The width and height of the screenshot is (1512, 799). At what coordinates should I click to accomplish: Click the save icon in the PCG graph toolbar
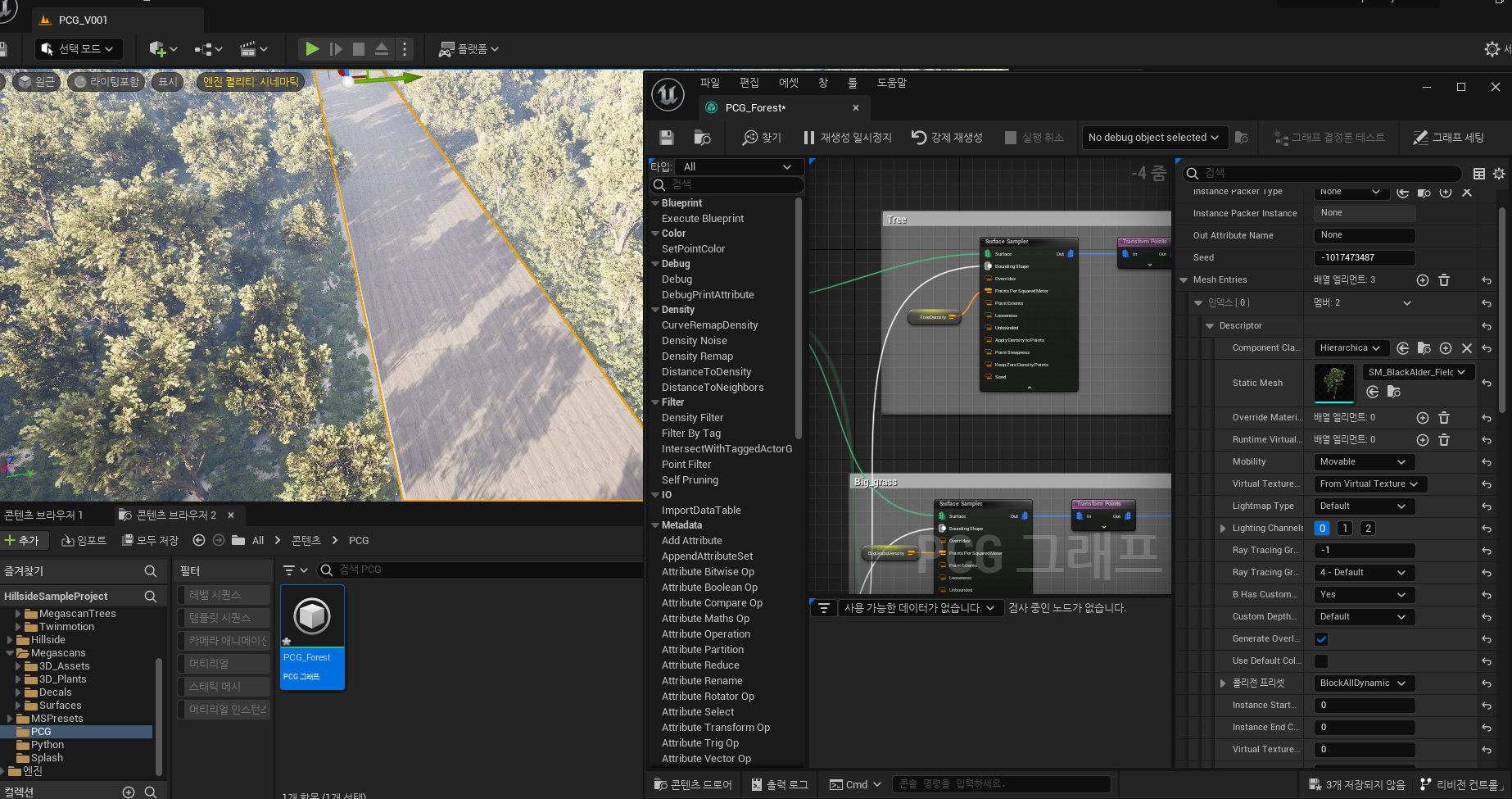(666, 138)
